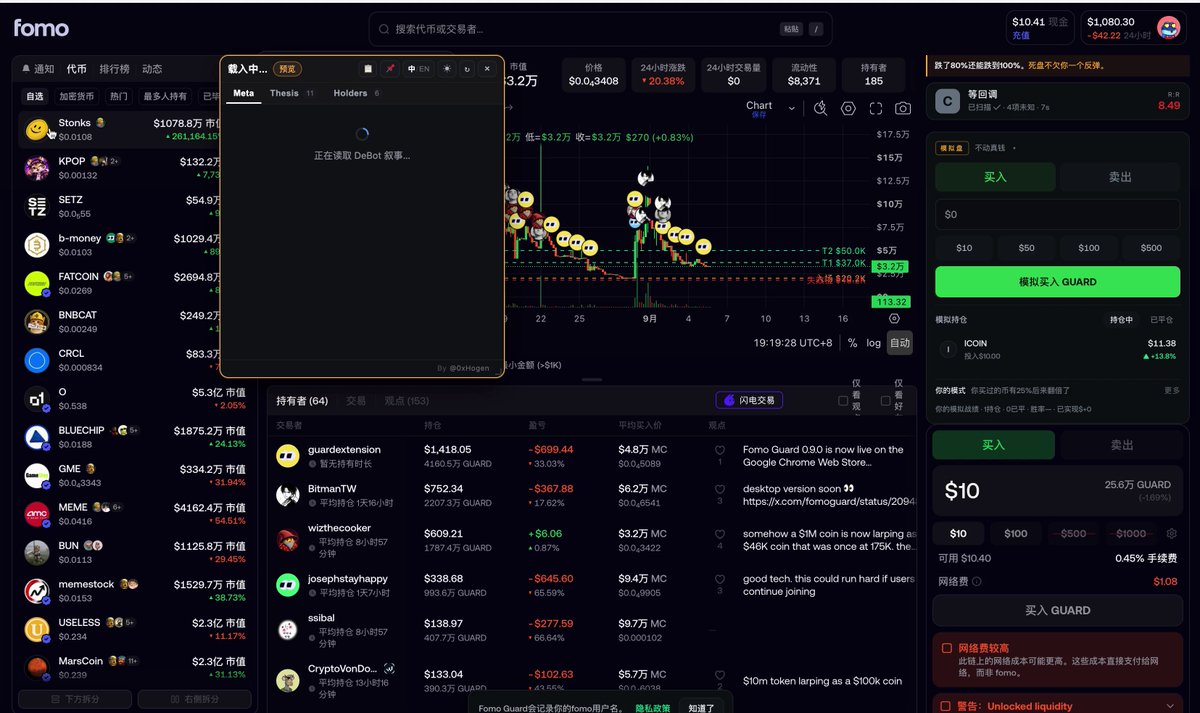Like wizthecooker's comment heart
Screen dimensions: 1200x713
(719, 534)
